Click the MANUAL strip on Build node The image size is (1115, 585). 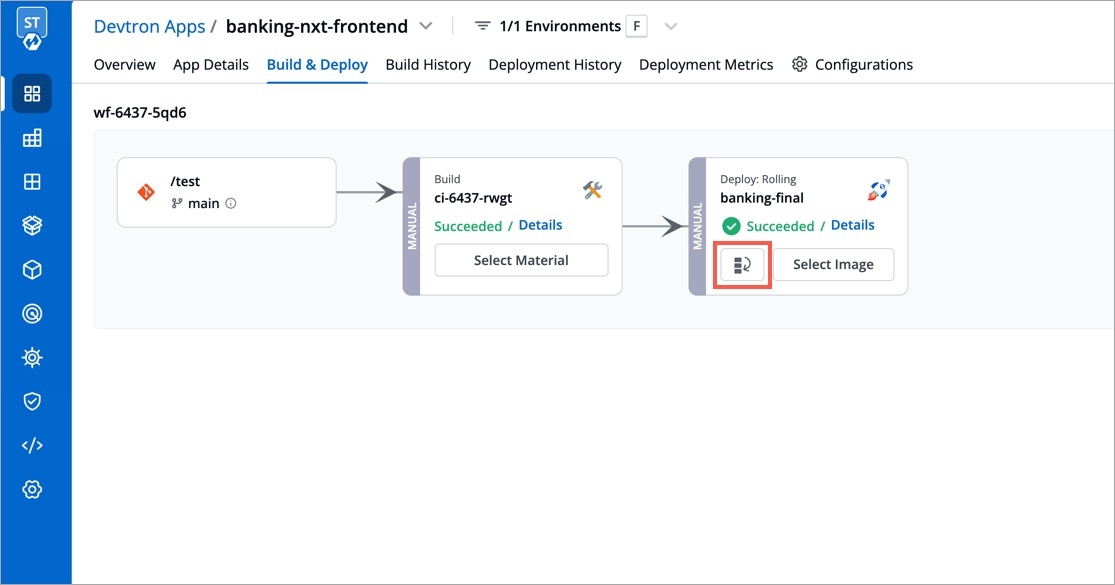(x=412, y=226)
